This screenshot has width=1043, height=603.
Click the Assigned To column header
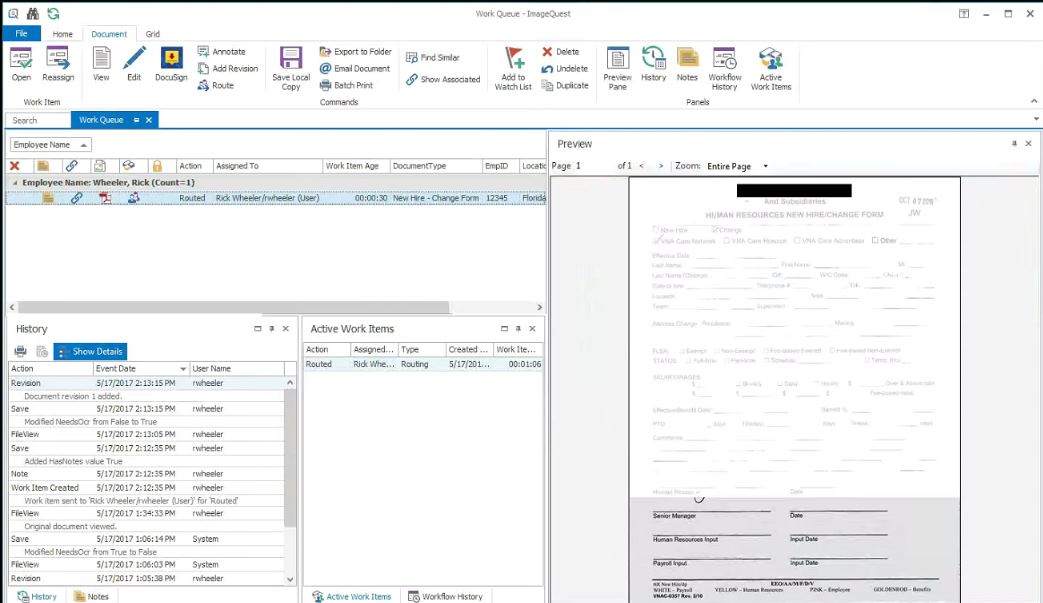(x=267, y=166)
